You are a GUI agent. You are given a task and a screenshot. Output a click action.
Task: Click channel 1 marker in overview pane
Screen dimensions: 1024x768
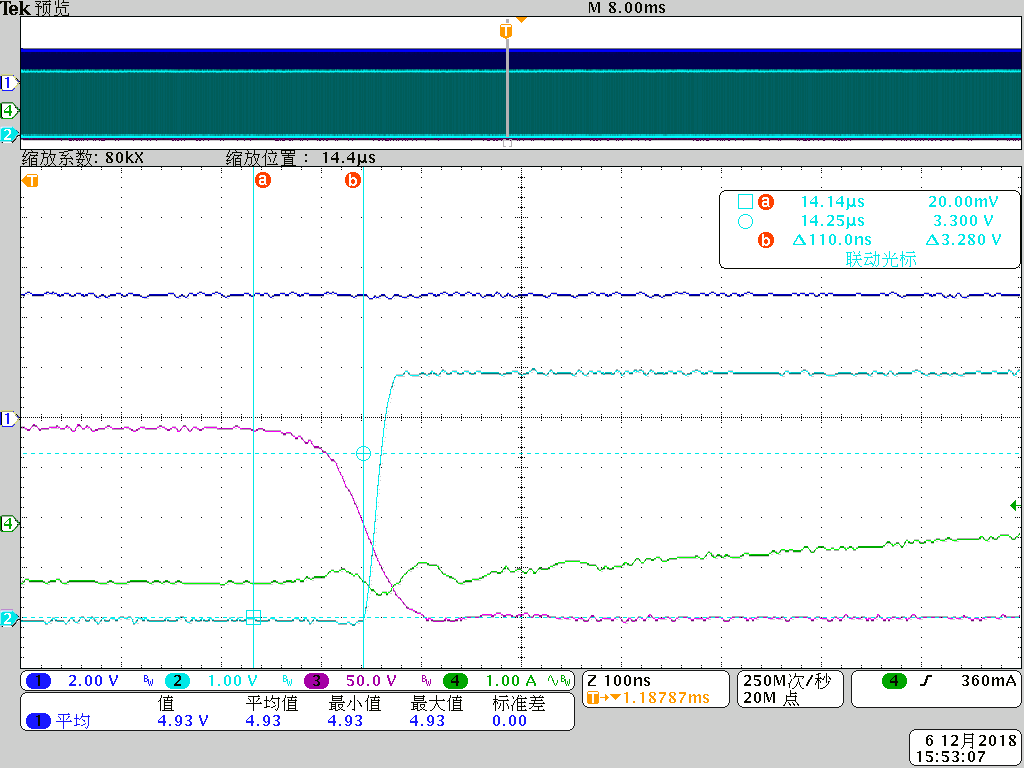8,83
